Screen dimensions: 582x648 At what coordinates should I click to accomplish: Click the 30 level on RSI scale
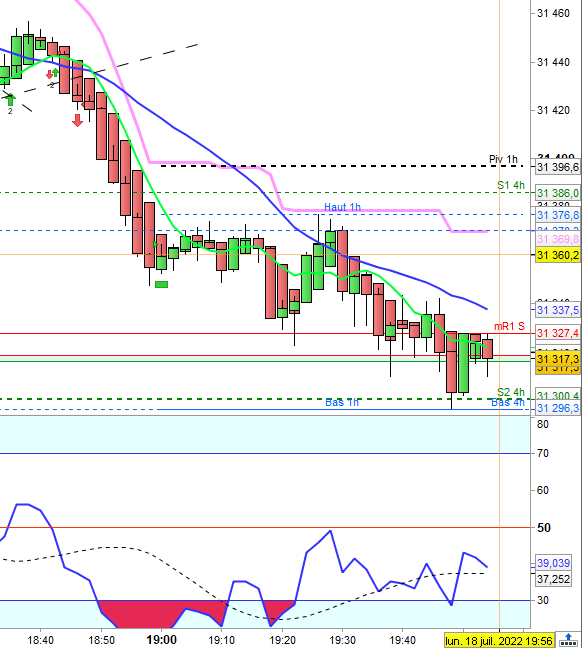543,600
